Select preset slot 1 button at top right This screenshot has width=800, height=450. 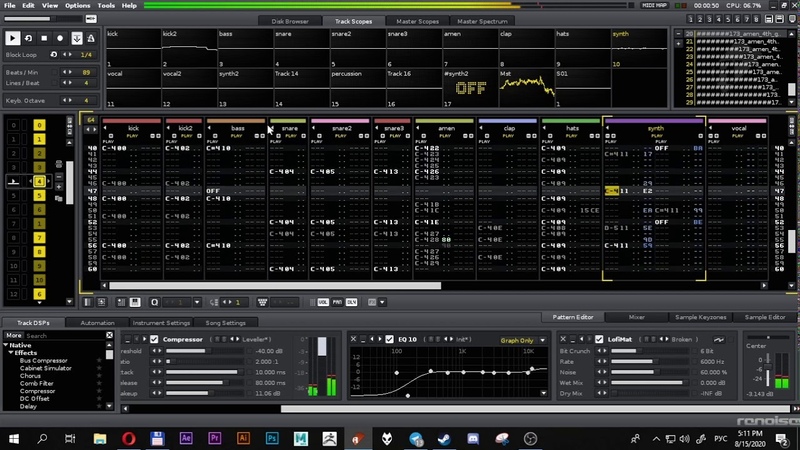(690, 19)
